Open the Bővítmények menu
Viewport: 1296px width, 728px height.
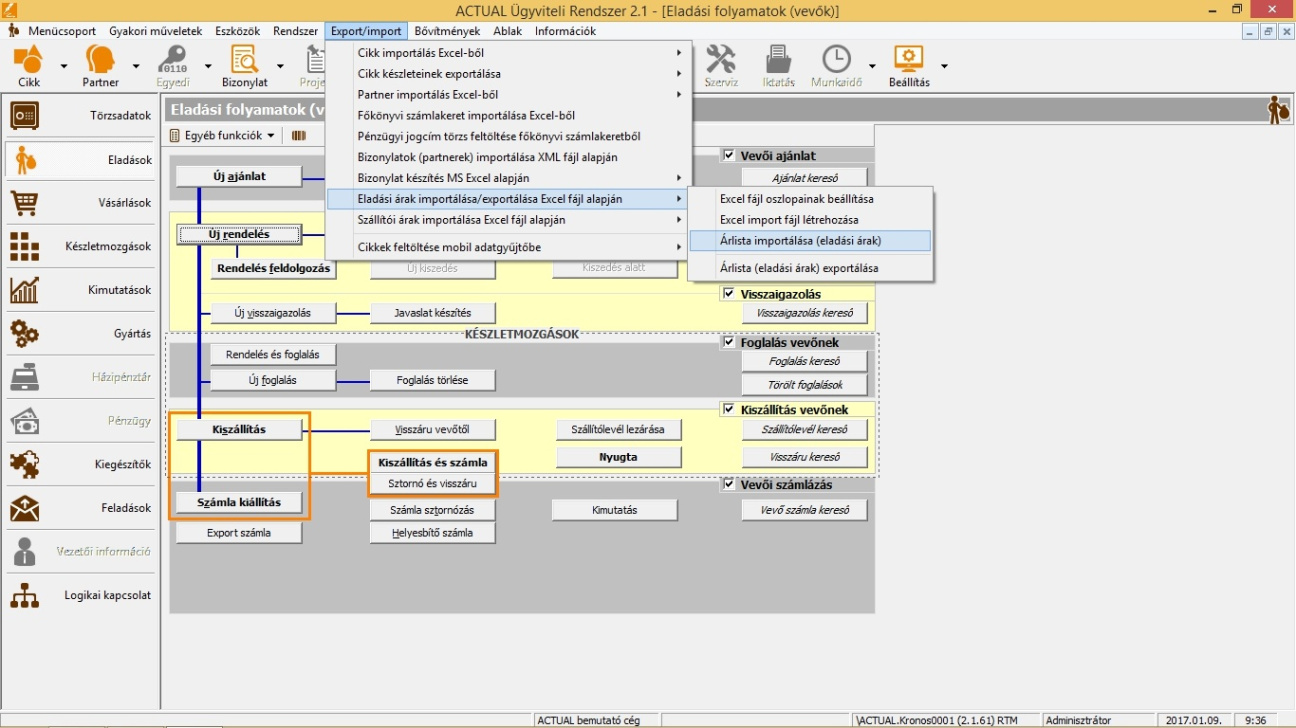(x=448, y=31)
